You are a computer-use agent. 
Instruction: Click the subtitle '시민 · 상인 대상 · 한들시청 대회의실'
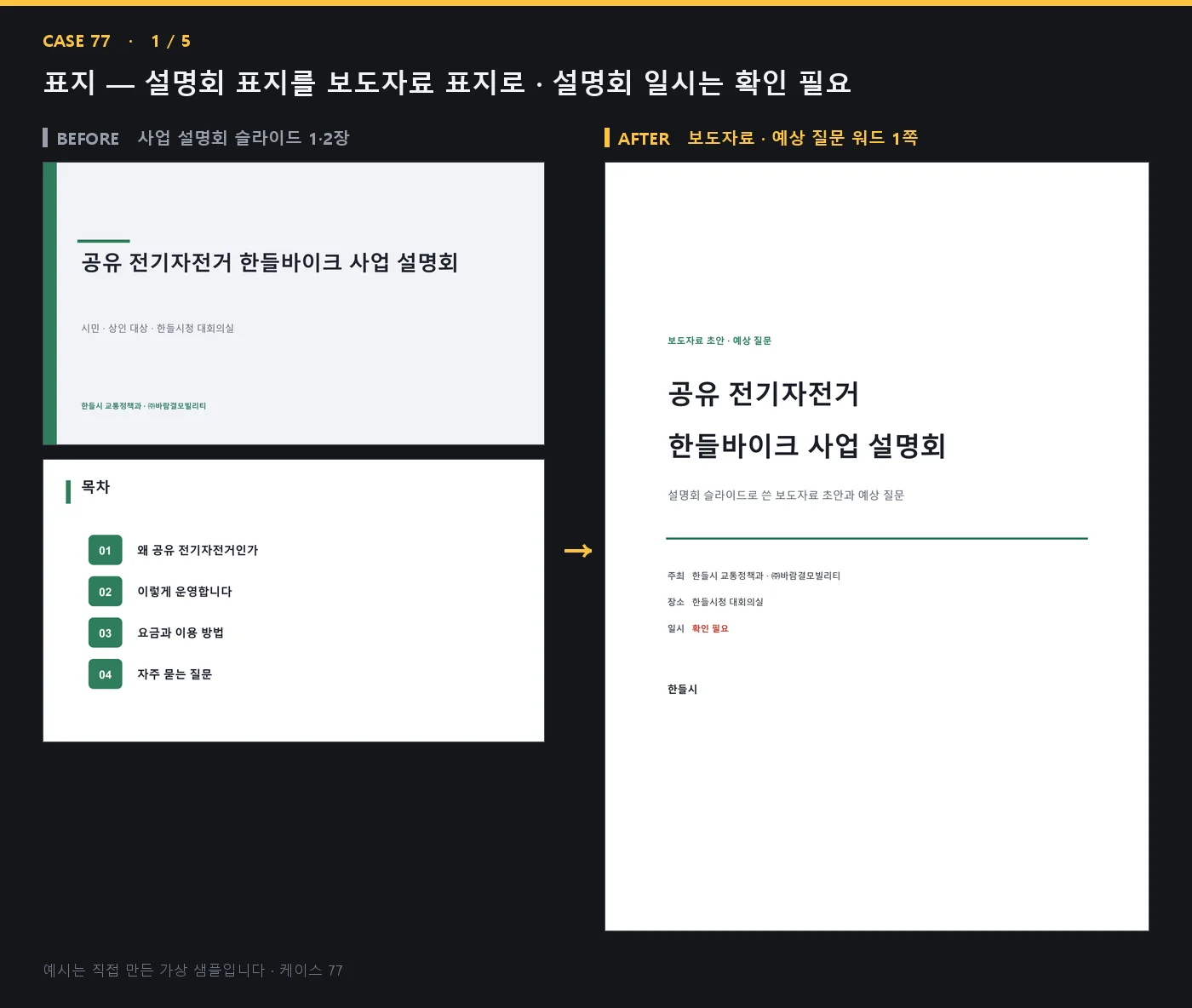click(158, 329)
